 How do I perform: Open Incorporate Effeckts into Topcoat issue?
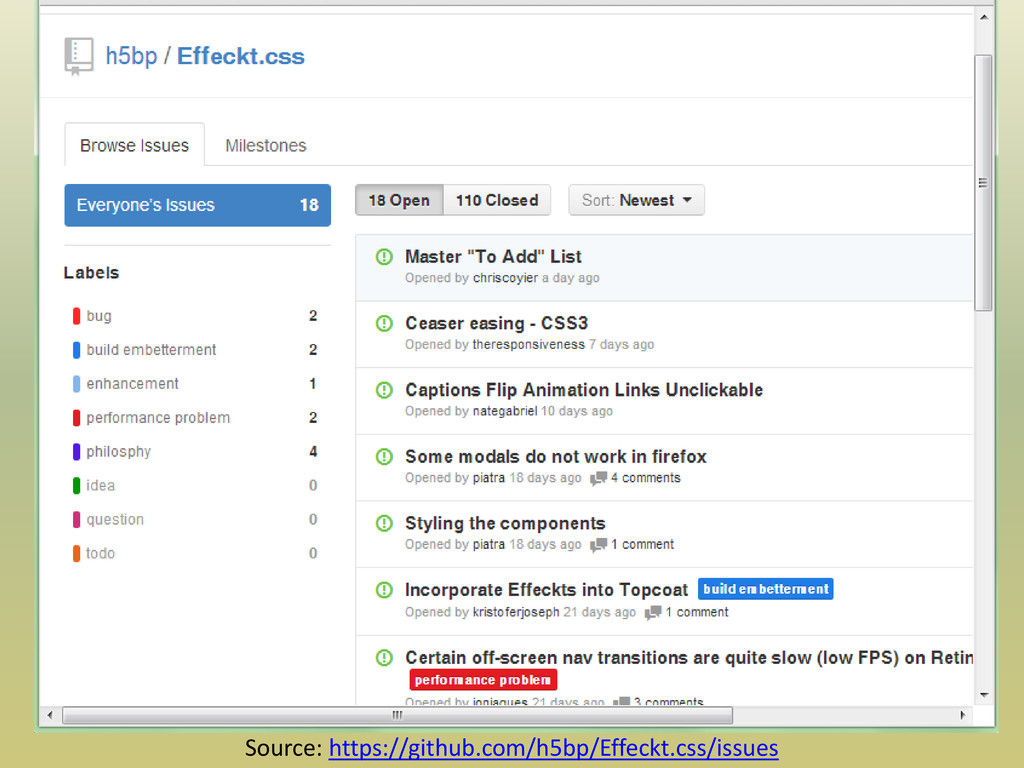[546, 590]
